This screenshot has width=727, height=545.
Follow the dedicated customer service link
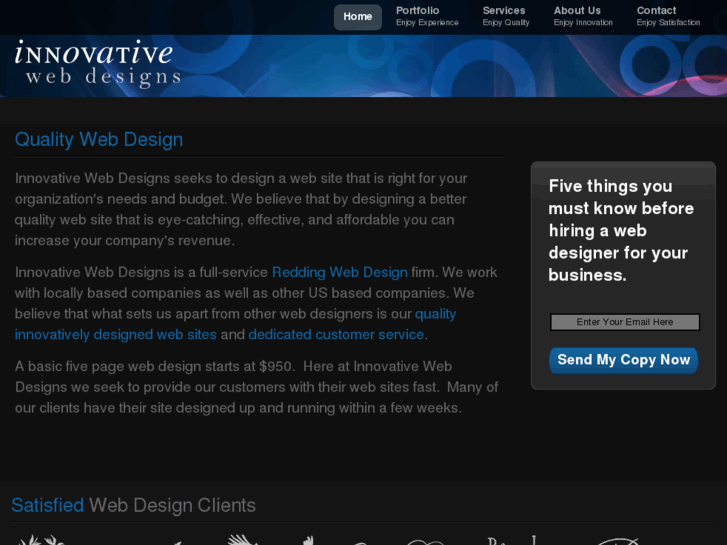click(x=336, y=334)
